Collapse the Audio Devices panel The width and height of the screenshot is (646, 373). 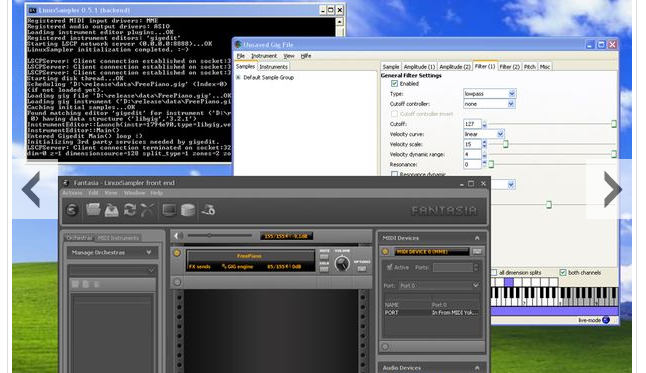point(477,368)
